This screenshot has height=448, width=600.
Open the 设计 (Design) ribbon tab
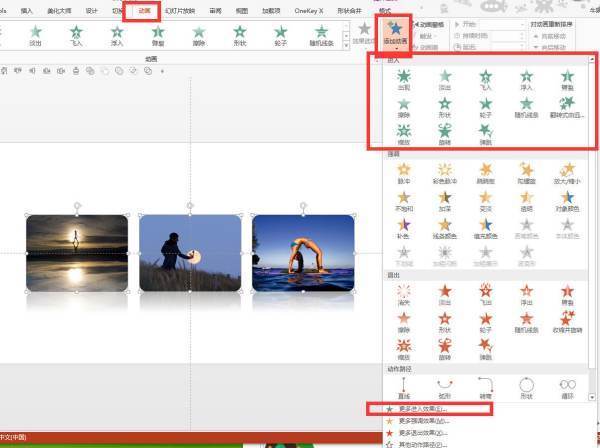coord(92,10)
